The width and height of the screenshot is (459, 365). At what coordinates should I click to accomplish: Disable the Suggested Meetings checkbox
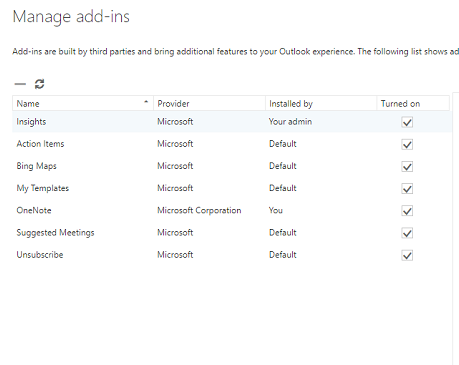(407, 233)
